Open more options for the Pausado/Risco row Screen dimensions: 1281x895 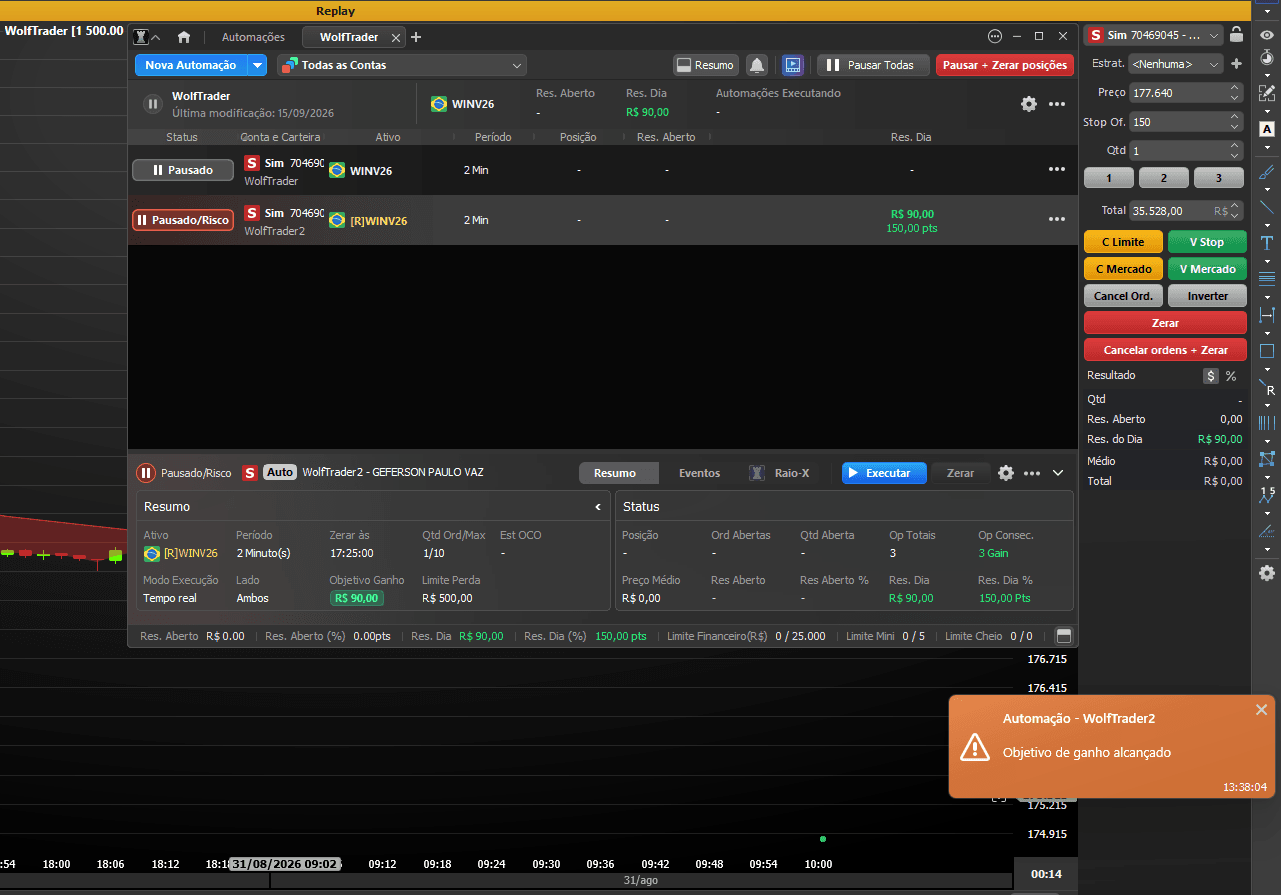coord(1057,219)
